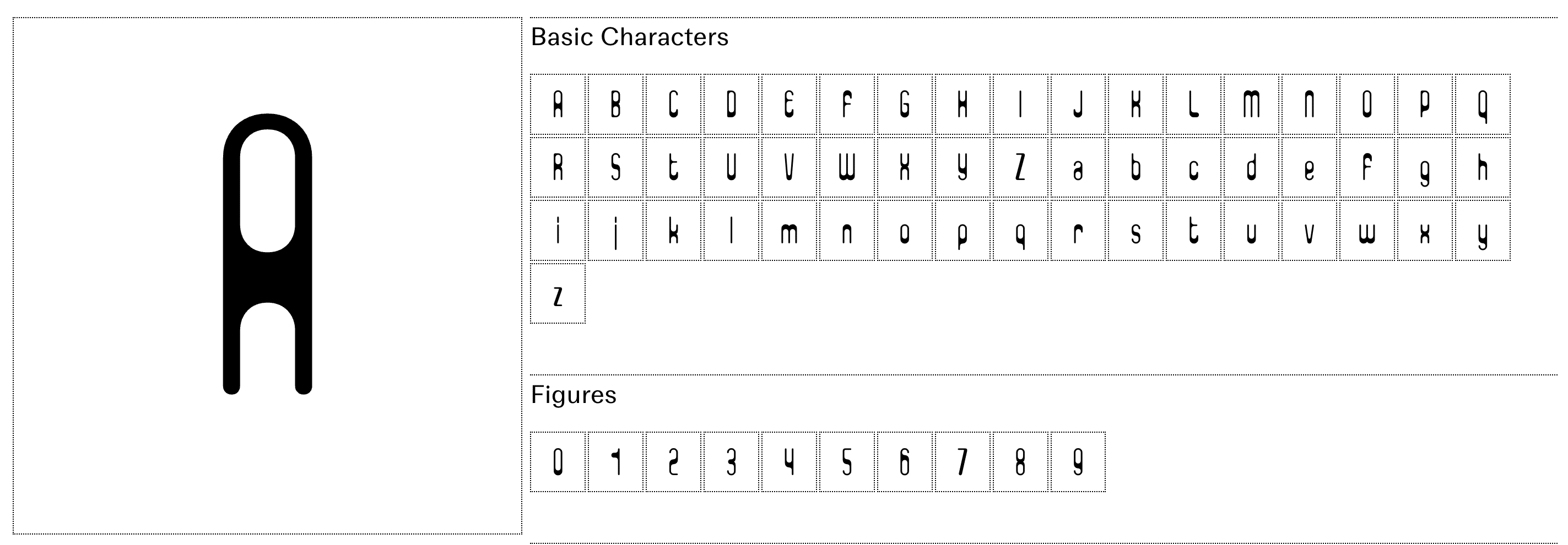This screenshot has height=545, width=1568.
Task: Select the lowercase w glyph cell
Action: point(1367,231)
